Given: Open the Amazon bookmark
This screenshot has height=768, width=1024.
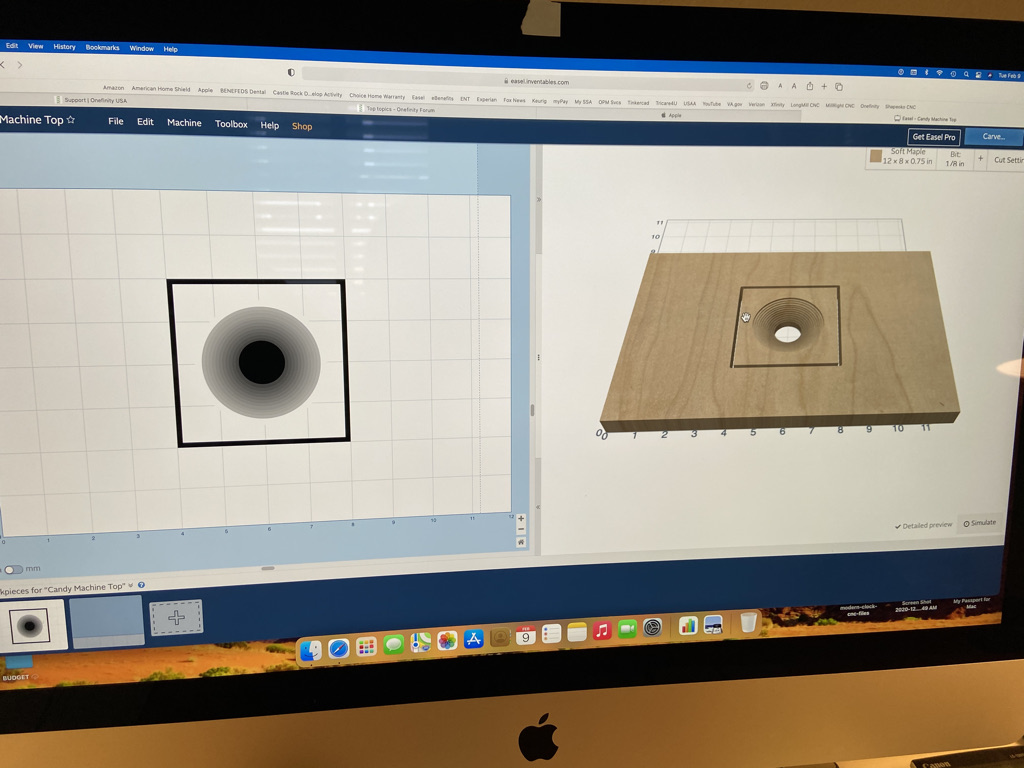Looking at the screenshot, I should pyautogui.click(x=113, y=88).
